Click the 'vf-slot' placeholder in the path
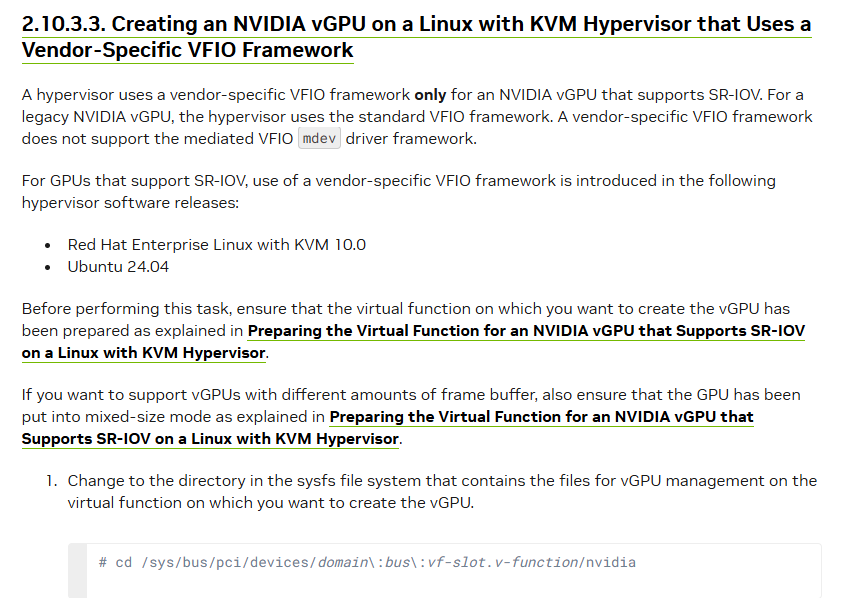 click(455, 563)
